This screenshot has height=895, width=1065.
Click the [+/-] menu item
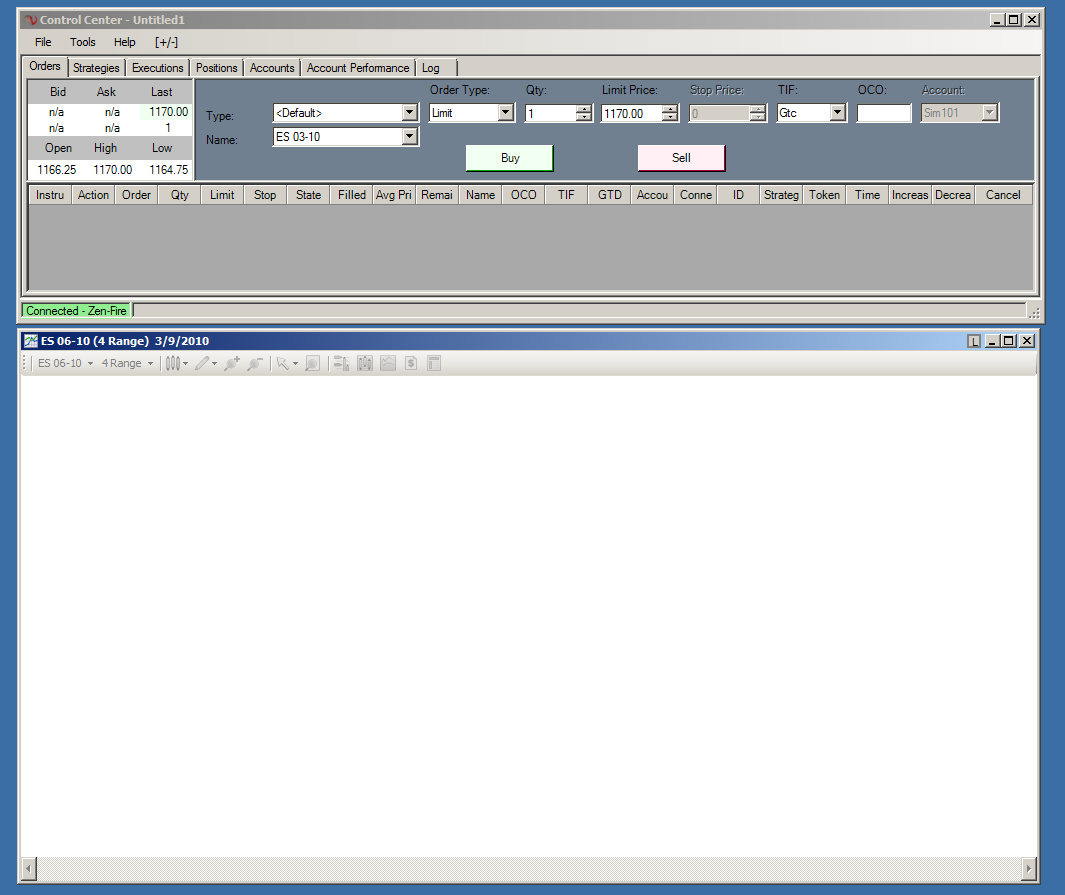[166, 42]
